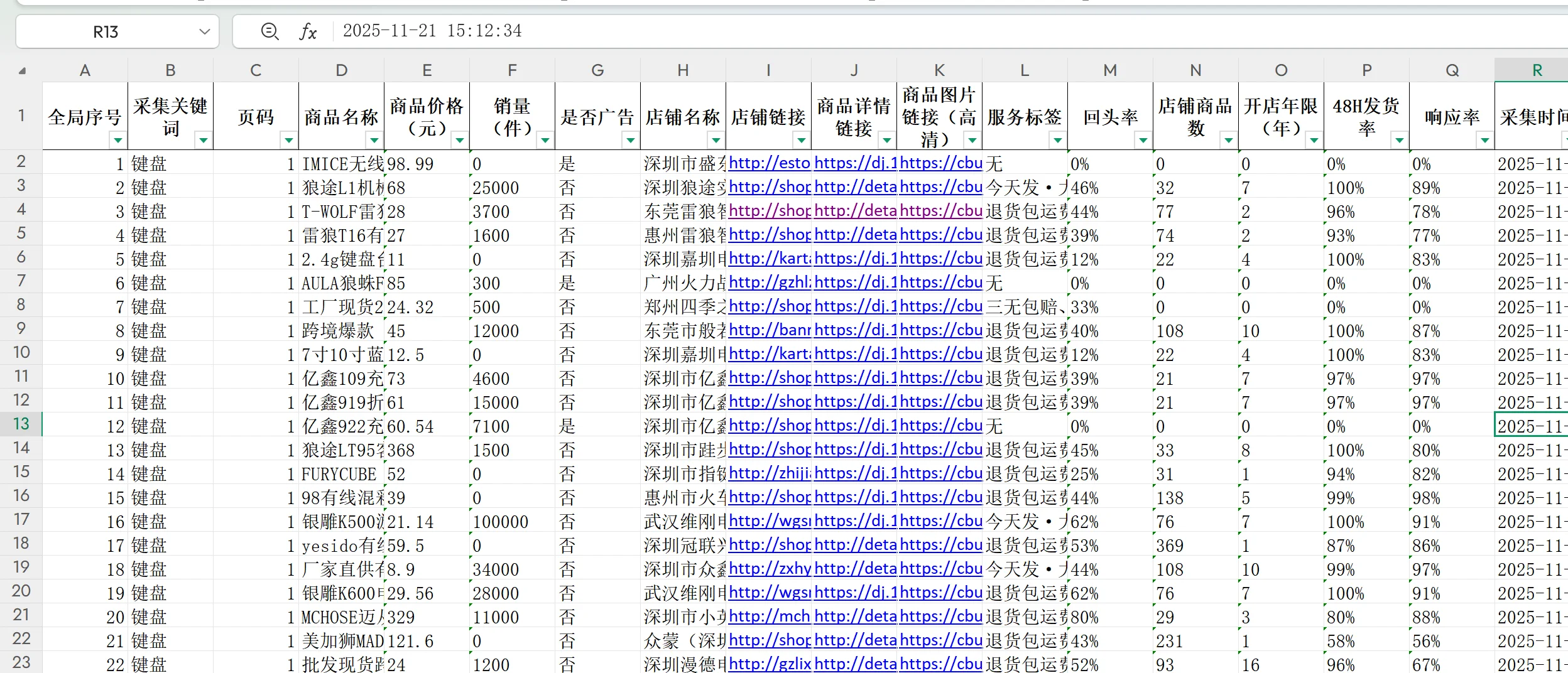
Task: Open filter dropdown for 采集关键词 column
Action: pos(203,140)
